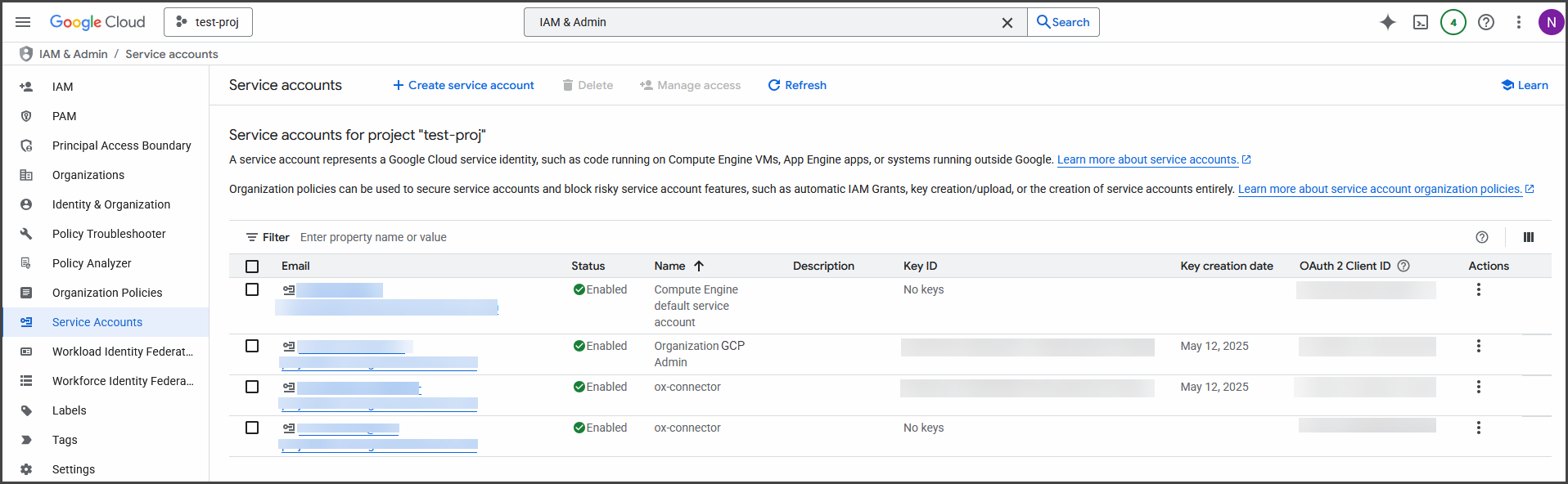Viewport: 1568px width, 484px height.
Task: Open the table filter help icon
Action: click(x=1481, y=237)
